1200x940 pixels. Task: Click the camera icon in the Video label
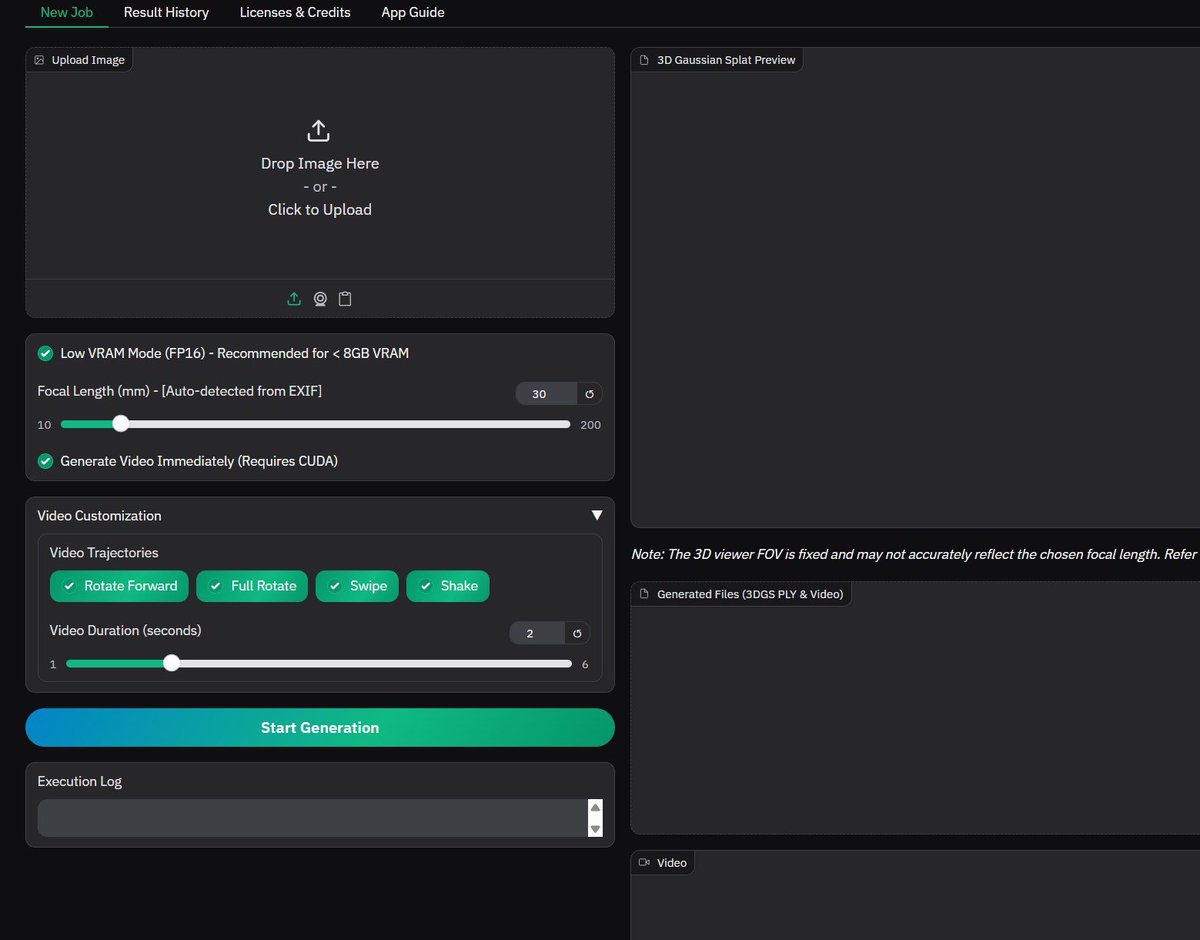click(644, 862)
